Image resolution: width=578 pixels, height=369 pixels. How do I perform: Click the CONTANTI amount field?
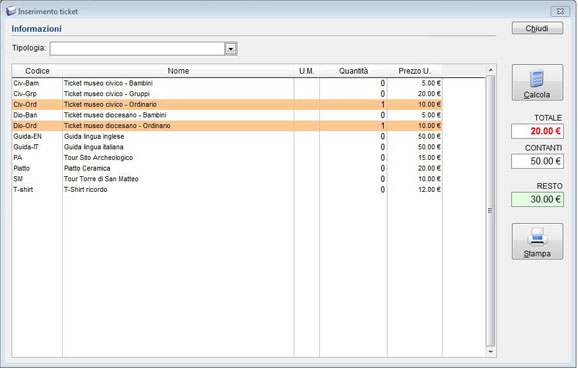click(537, 161)
